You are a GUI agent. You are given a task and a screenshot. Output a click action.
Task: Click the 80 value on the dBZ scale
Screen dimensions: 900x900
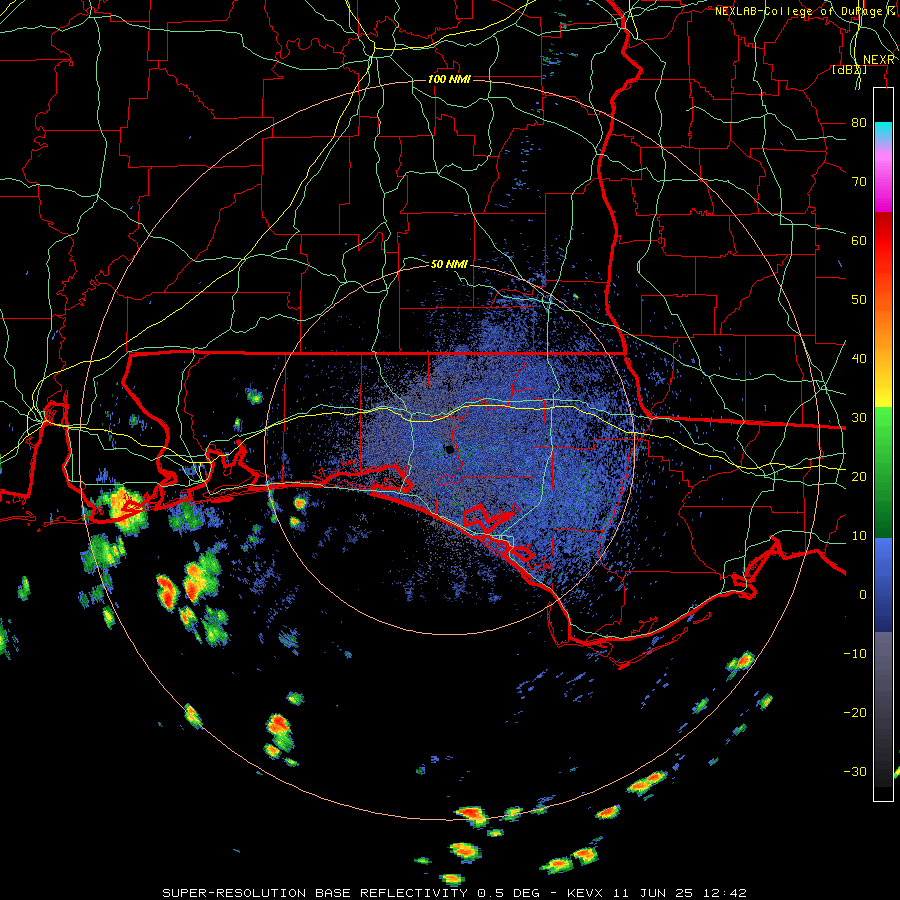point(859,122)
